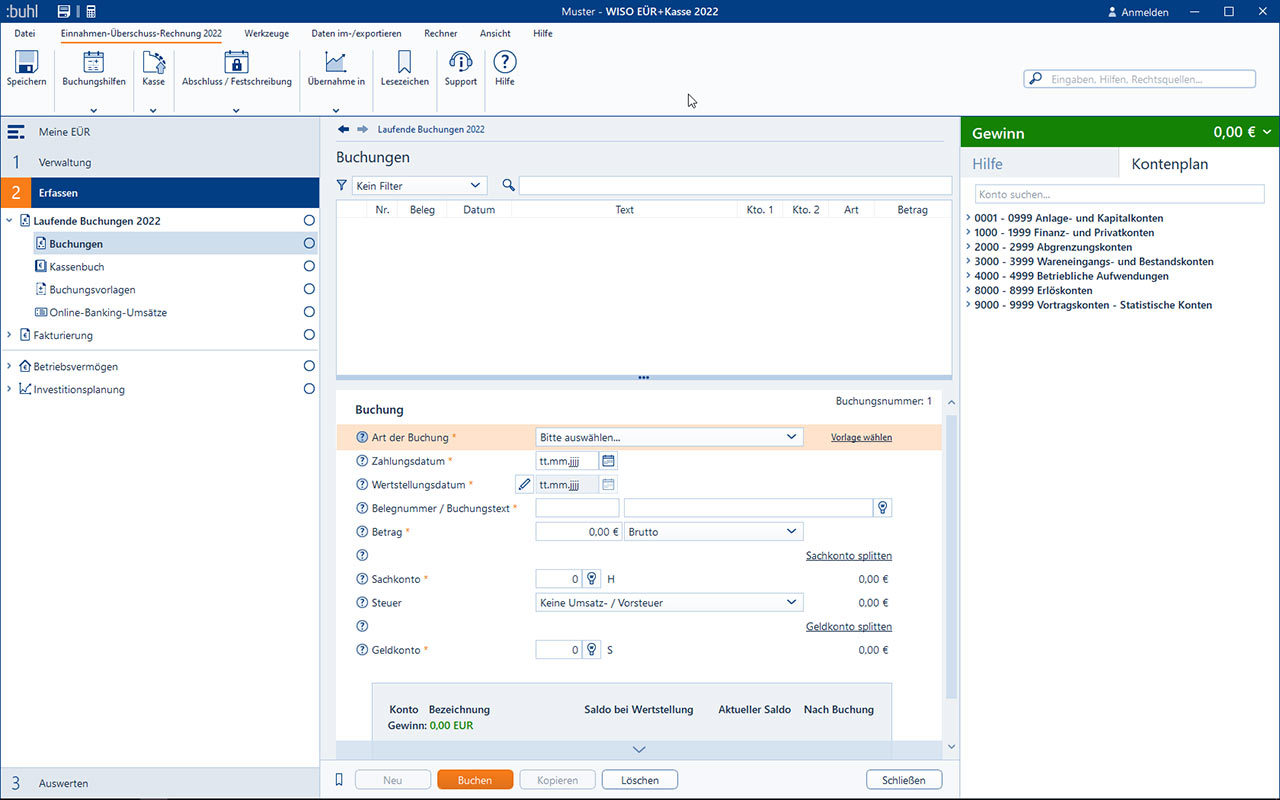Click the lightbulb next to Sachkonto field
This screenshot has width=1280, height=800.
pos(591,579)
